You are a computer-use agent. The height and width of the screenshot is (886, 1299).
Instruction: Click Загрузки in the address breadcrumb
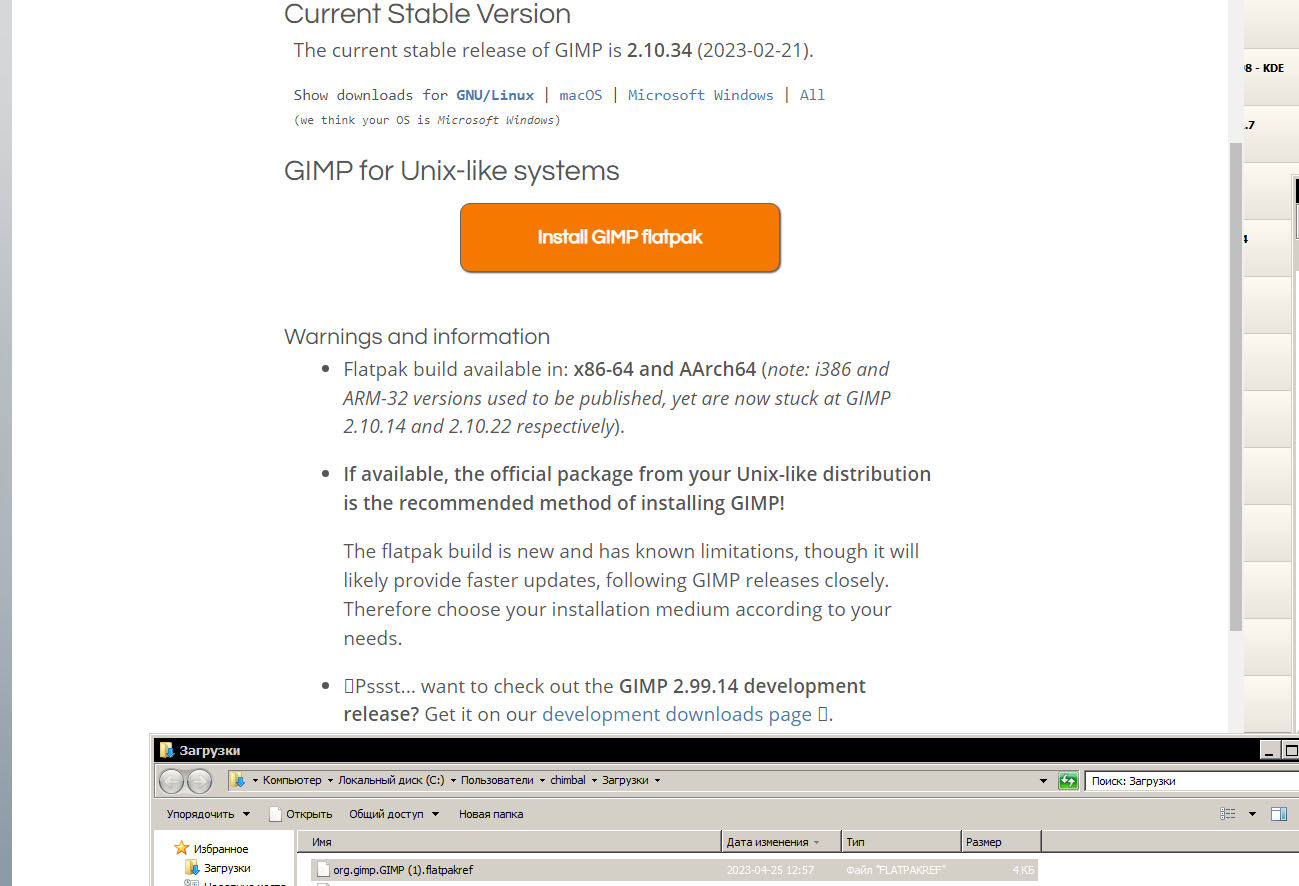pos(625,780)
